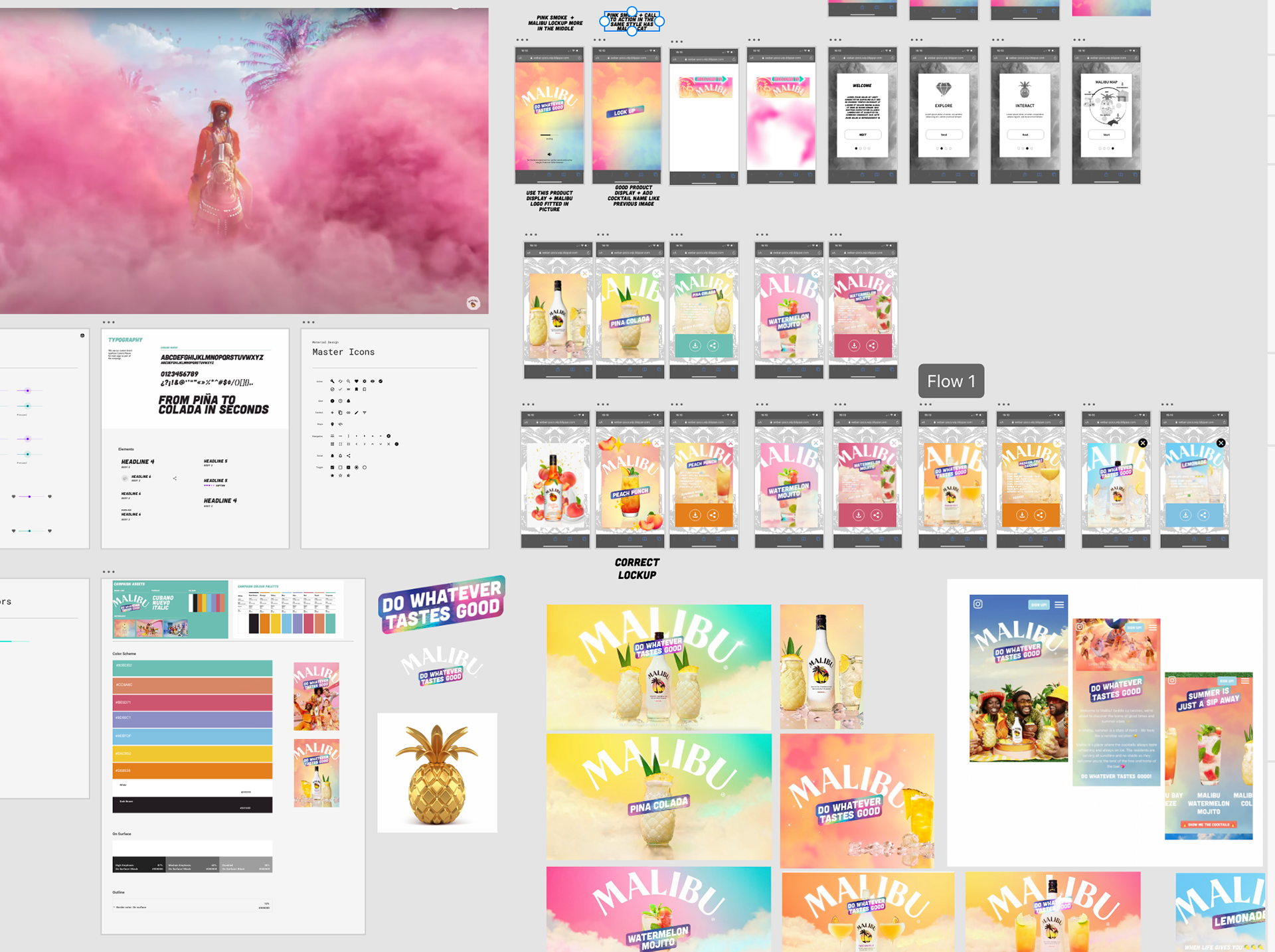The image size is (1275, 952).
Task: Click the wrench icon in Master Icons
Action: tap(332, 381)
